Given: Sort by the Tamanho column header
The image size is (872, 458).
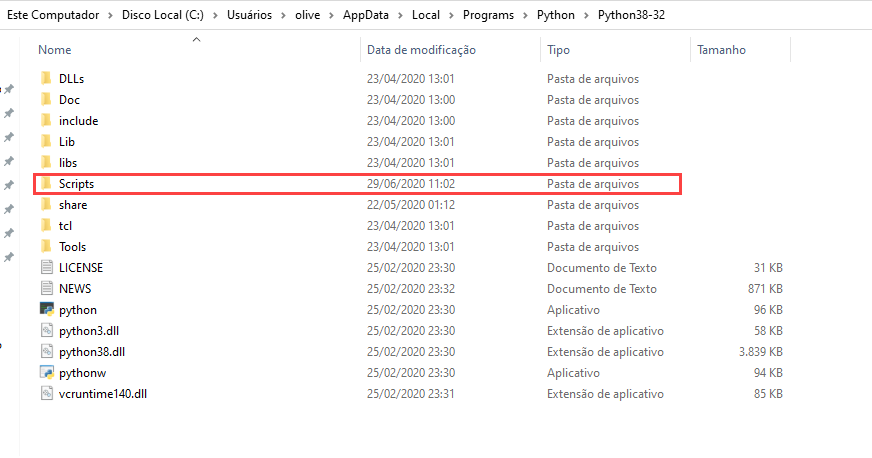Looking at the screenshot, I should pos(721,50).
